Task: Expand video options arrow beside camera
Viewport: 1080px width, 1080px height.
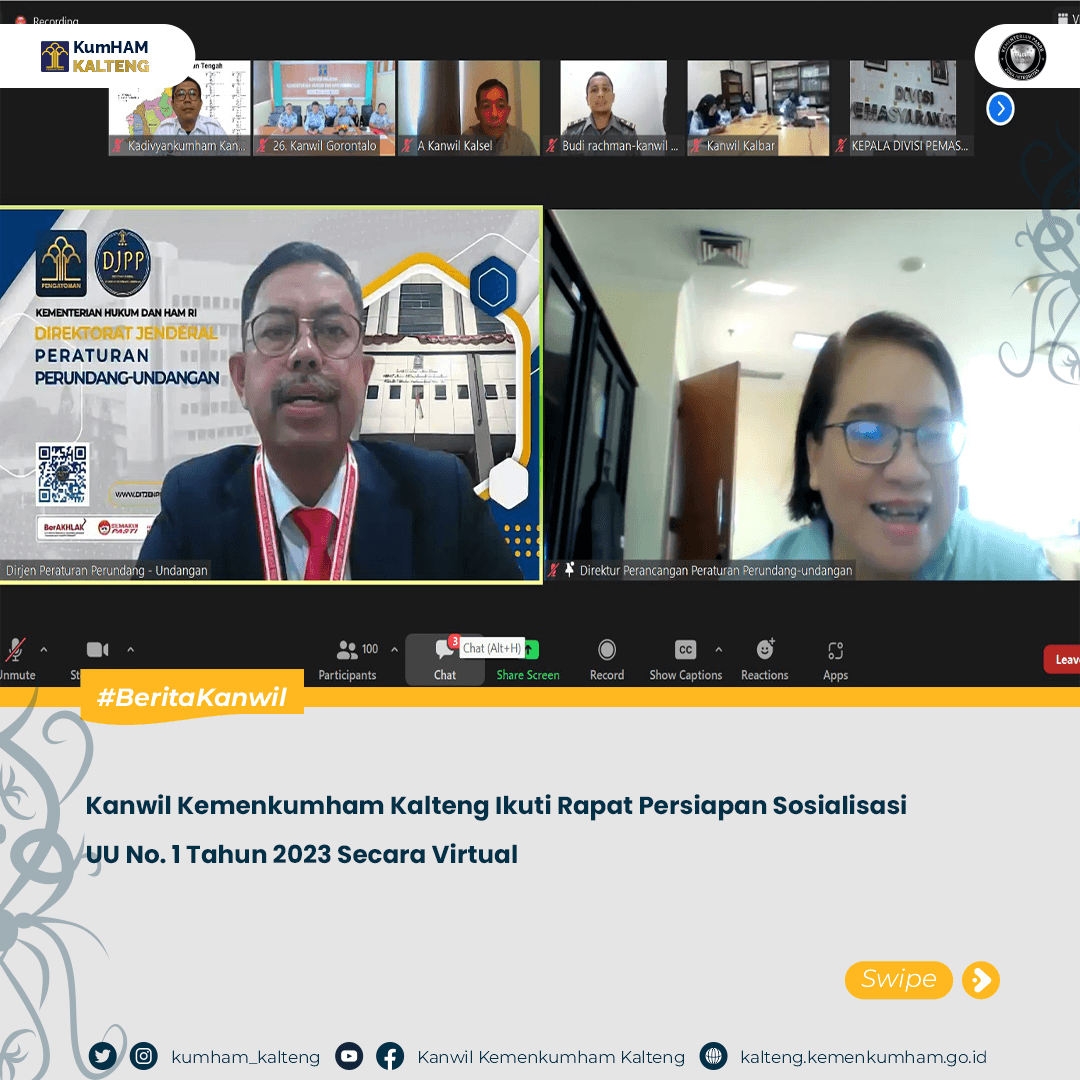Action: (x=130, y=650)
